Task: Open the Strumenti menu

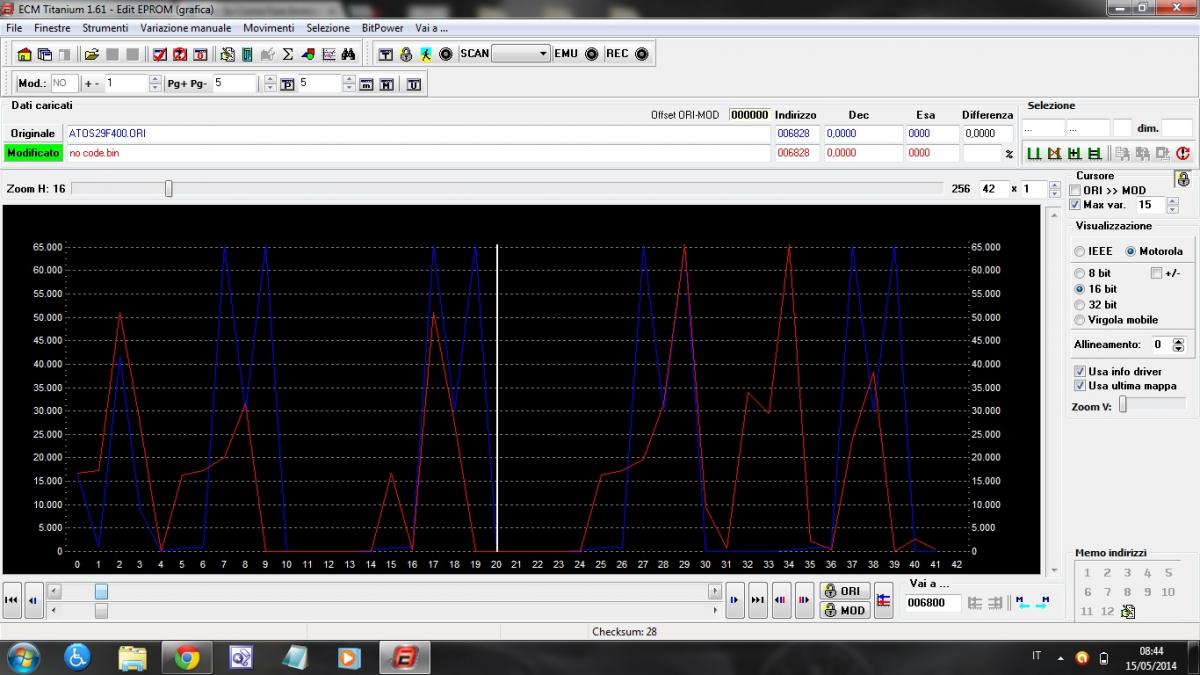Action: (x=105, y=28)
